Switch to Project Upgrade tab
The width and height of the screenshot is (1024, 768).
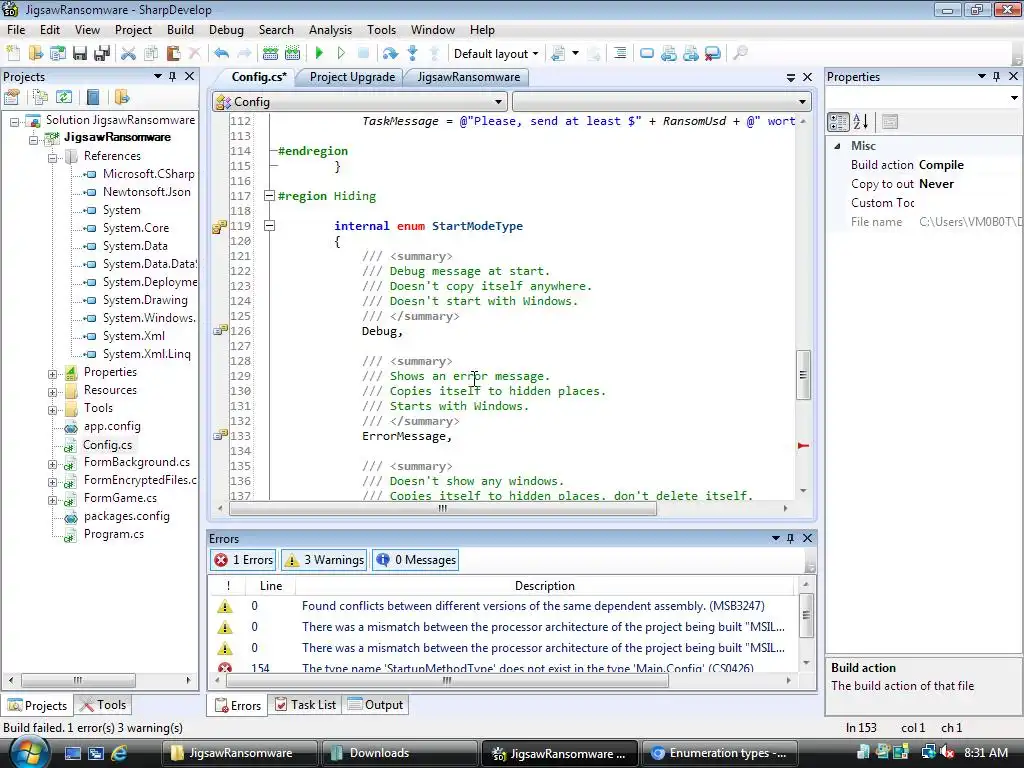(x=352, y=77)
